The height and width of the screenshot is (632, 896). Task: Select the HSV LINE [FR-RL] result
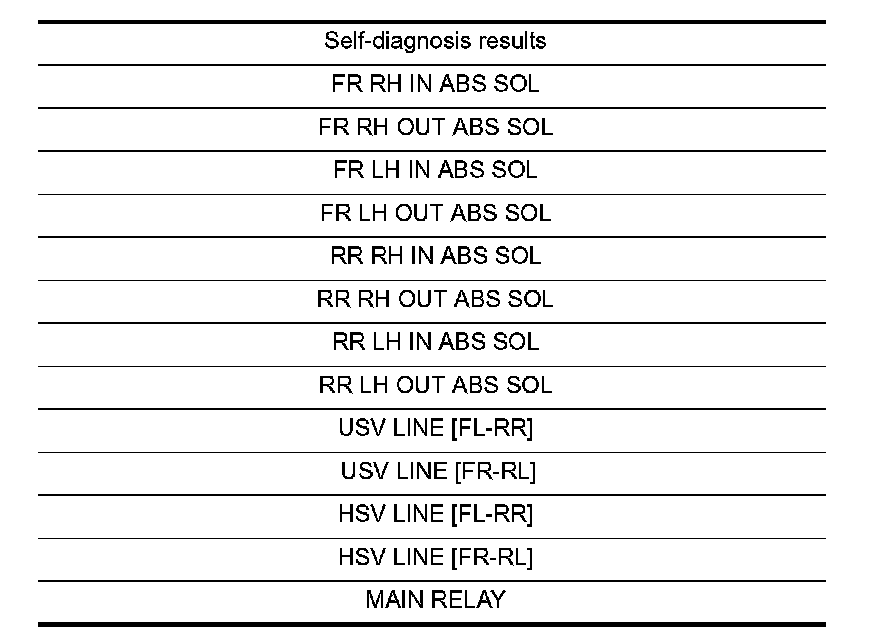pos(435,557)
